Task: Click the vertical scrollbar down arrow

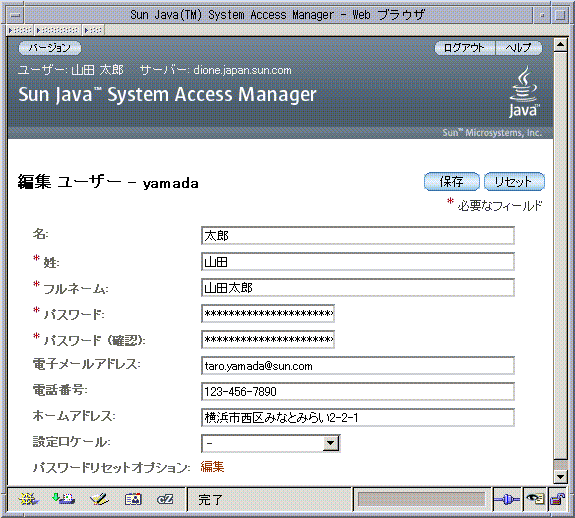Action: pos(560,477)
